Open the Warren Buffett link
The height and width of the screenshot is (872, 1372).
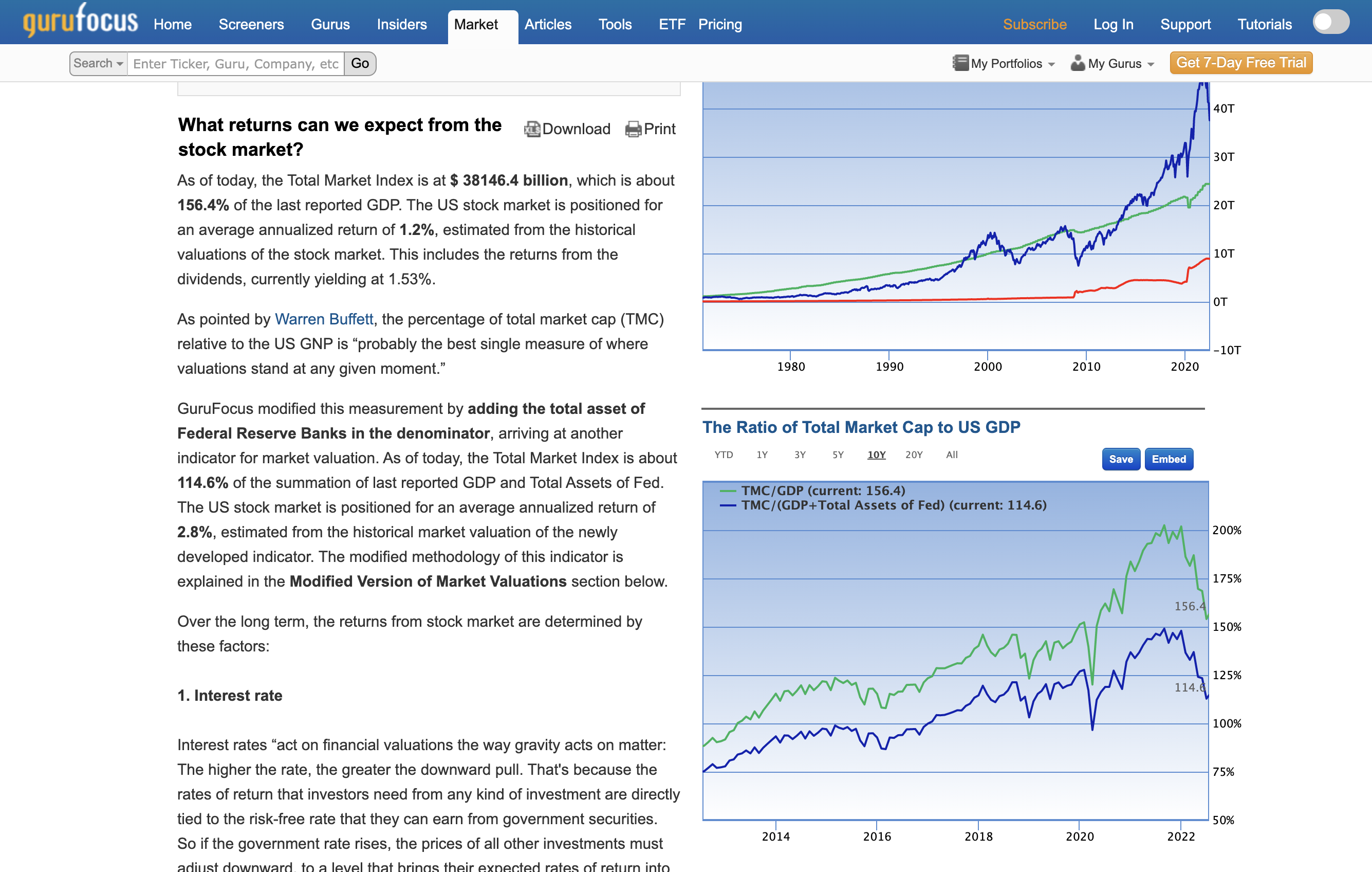(x=324, y=319)
